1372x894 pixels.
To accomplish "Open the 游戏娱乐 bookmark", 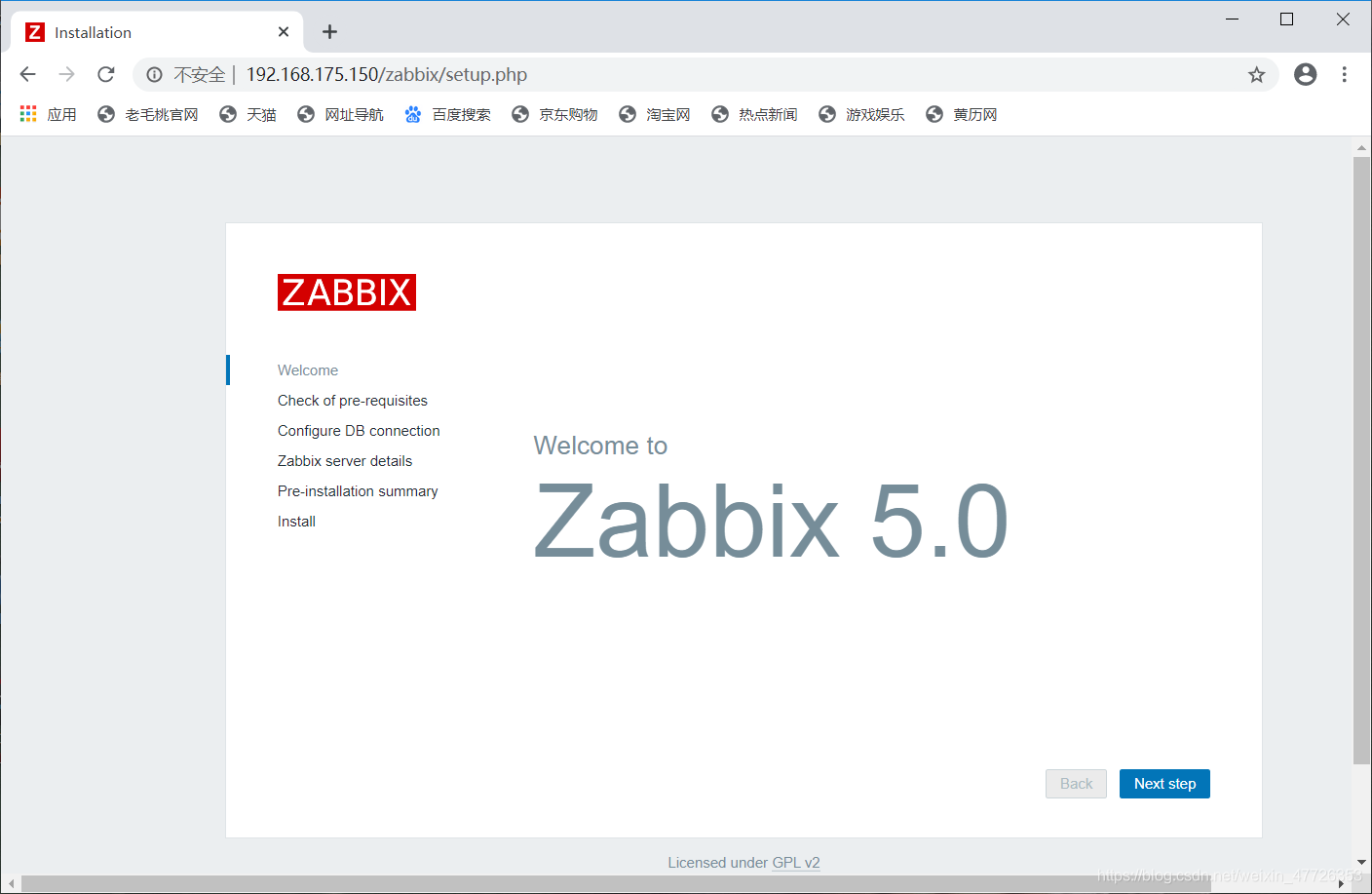I will tap(861, 114).
